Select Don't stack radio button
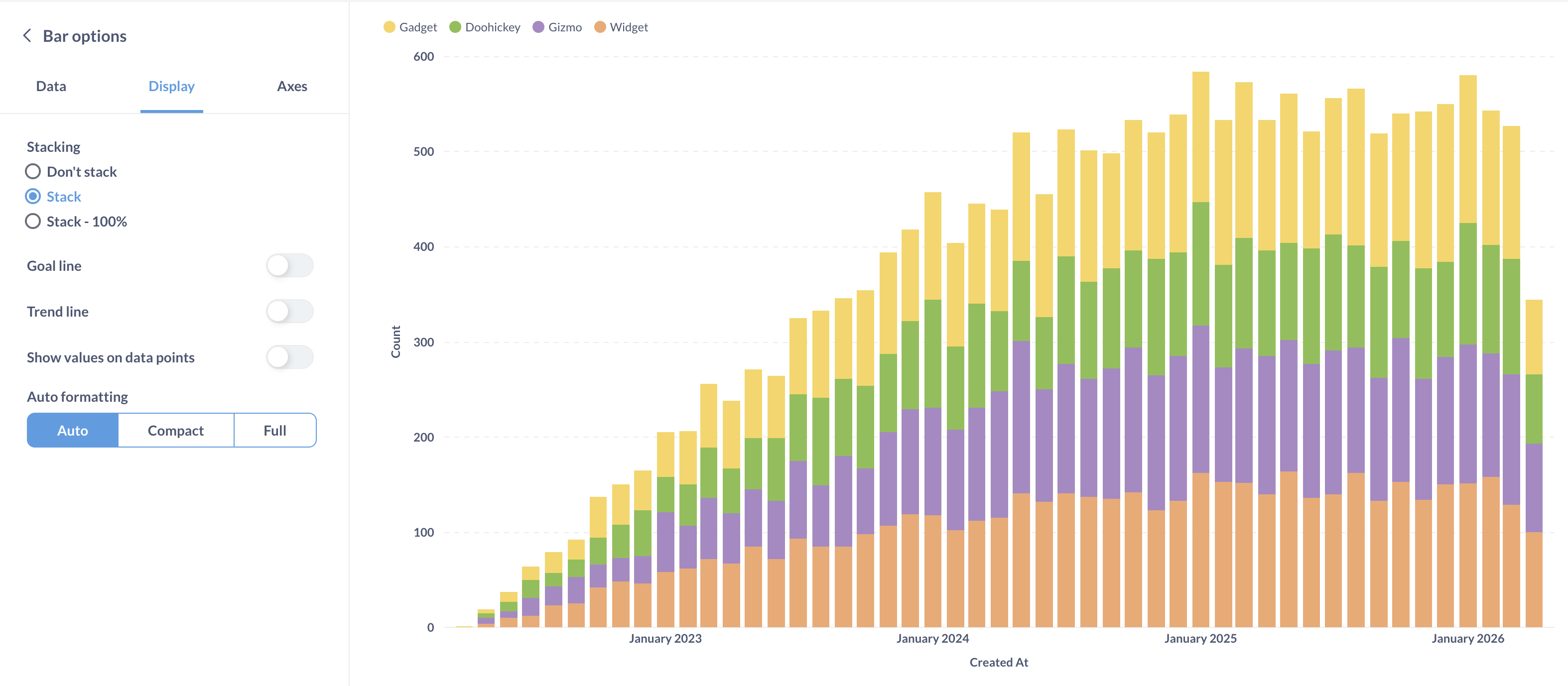Viewport: 1568px width, 686px height. (33, 171)
